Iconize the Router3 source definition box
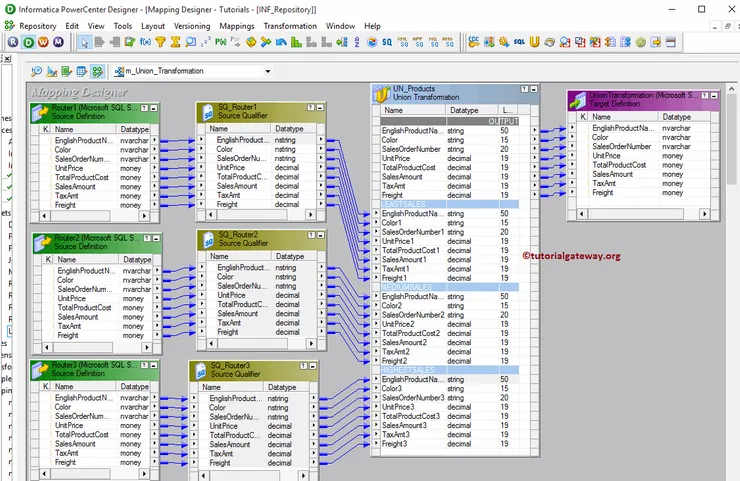Image resolution: width=740 pixels, height=481 pixels. point(154,365)
